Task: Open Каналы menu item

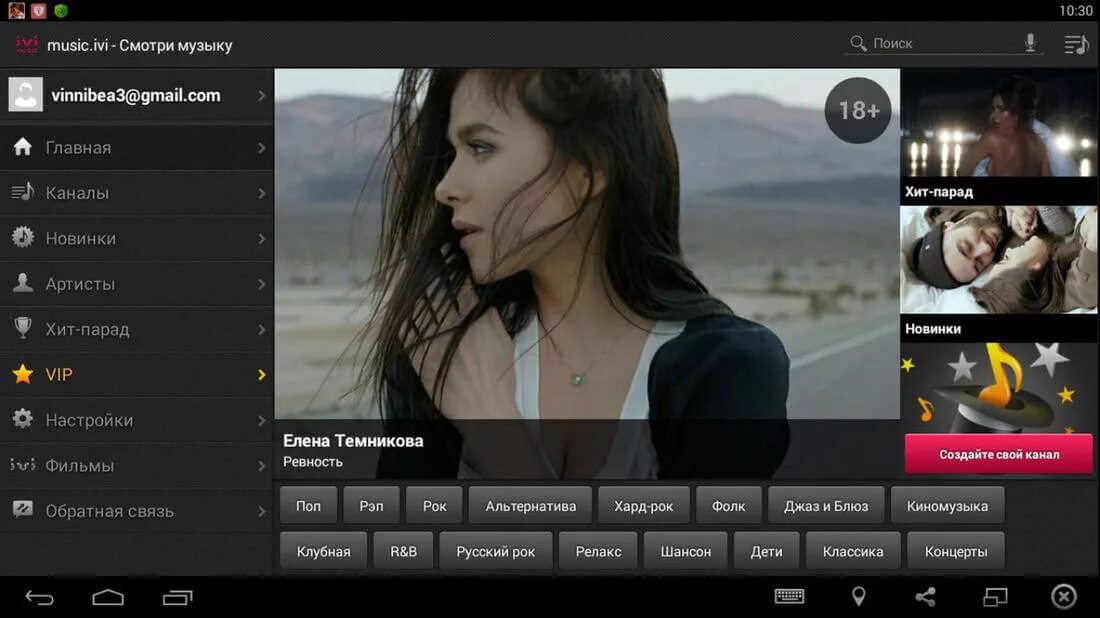Action: (x=137, y=193)
